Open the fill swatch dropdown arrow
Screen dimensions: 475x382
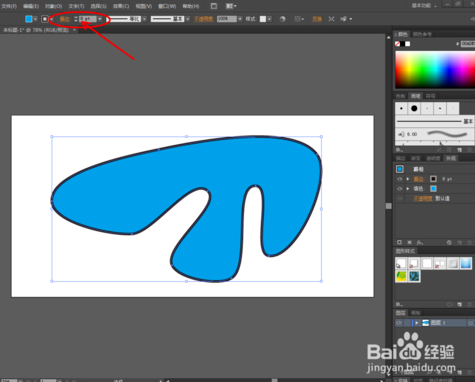[x=35, y=19]
